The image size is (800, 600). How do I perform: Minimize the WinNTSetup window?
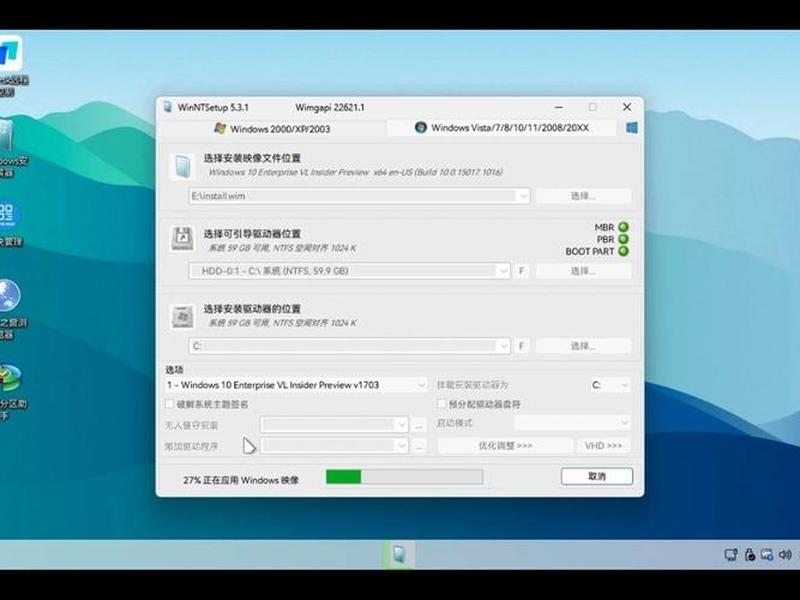tap(559, 107)
